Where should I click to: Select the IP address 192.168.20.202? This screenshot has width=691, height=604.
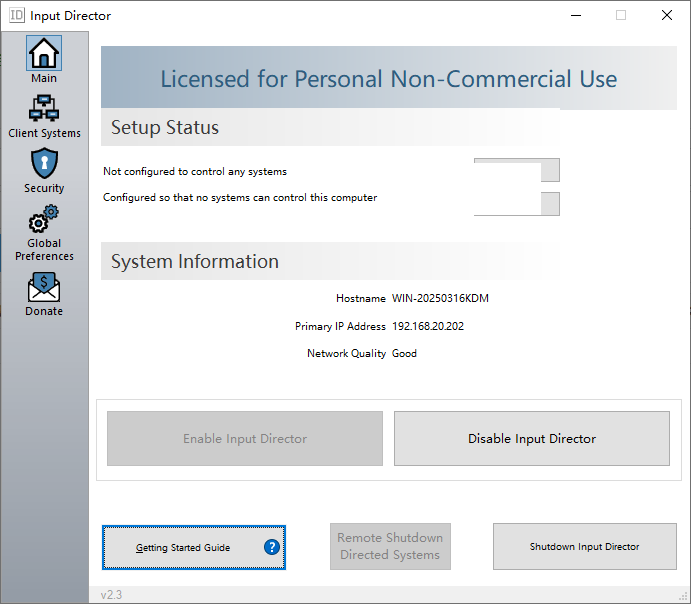[x=427, y=326]
